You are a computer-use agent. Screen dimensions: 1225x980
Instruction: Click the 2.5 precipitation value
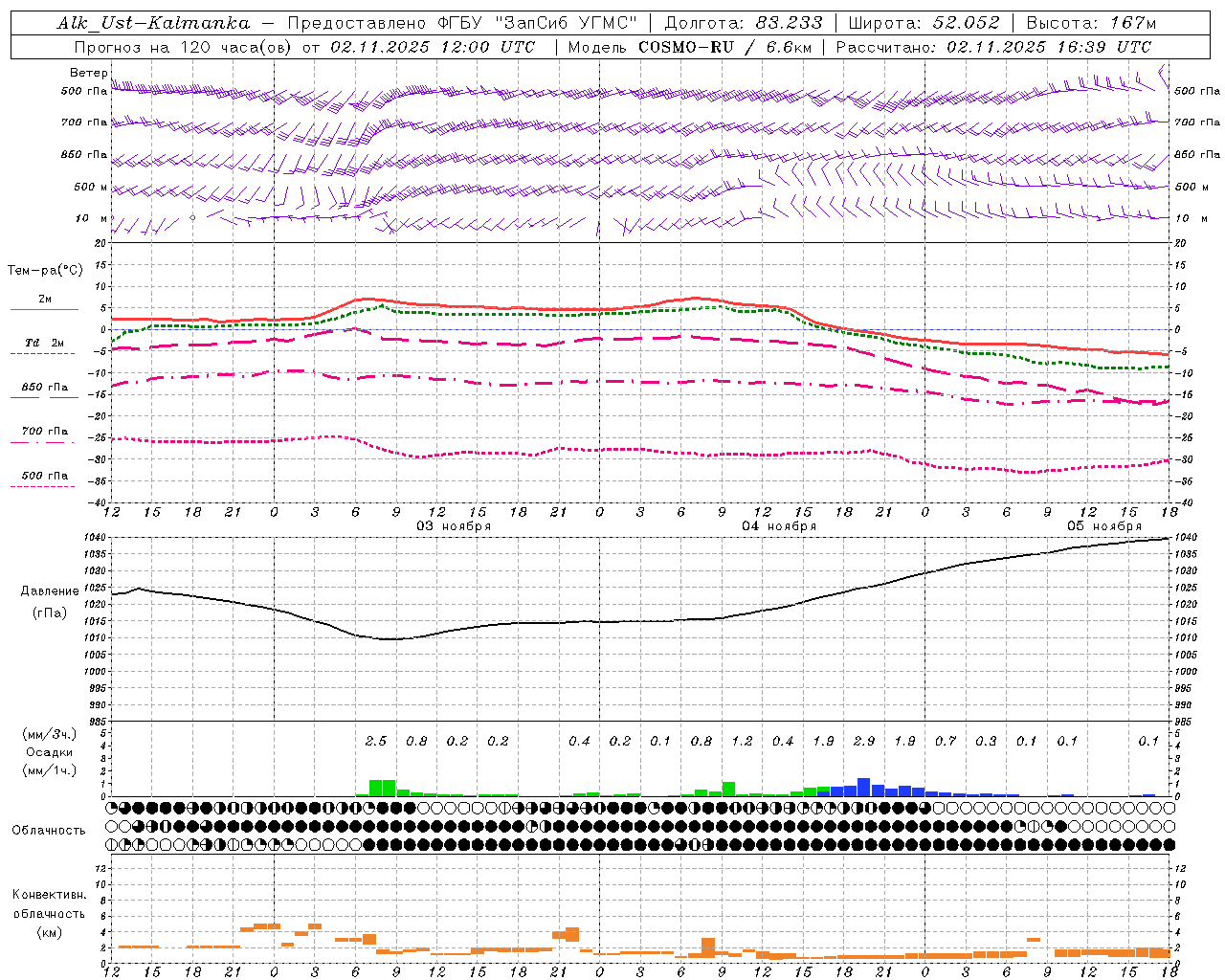tap(376, 741)
